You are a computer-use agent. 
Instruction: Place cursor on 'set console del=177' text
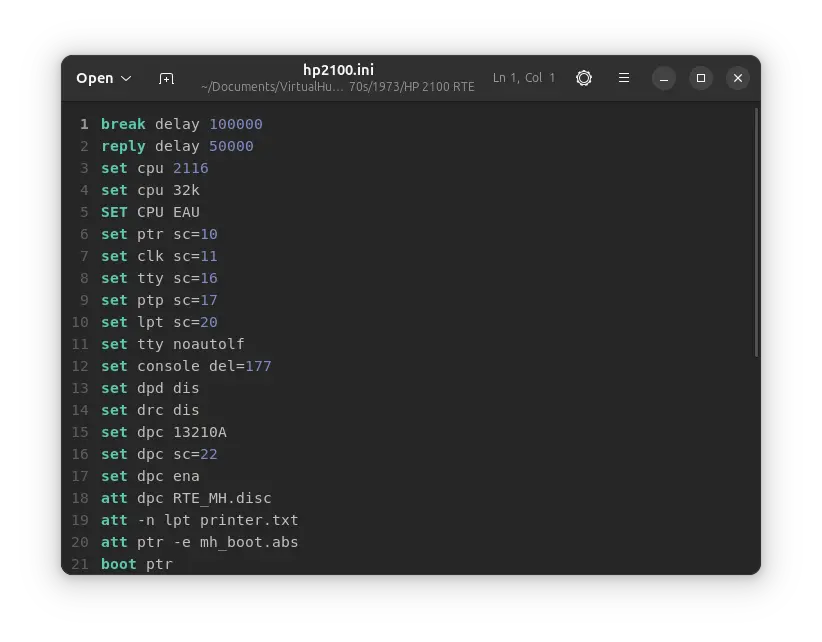click(186, 366)
